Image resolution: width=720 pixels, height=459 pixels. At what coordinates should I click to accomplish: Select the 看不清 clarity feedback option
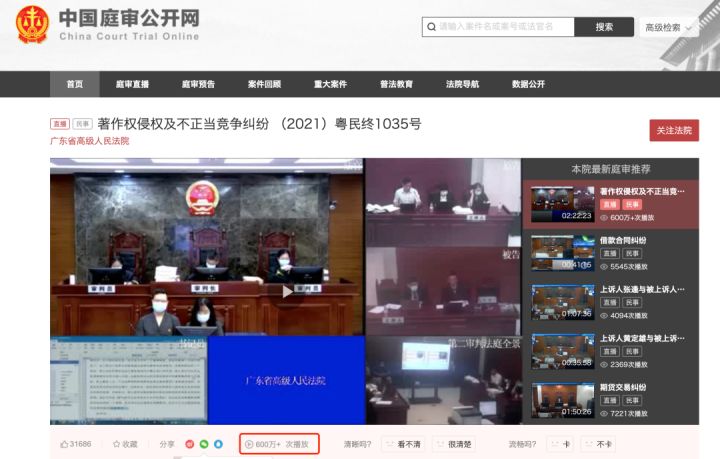click(403, 444)
